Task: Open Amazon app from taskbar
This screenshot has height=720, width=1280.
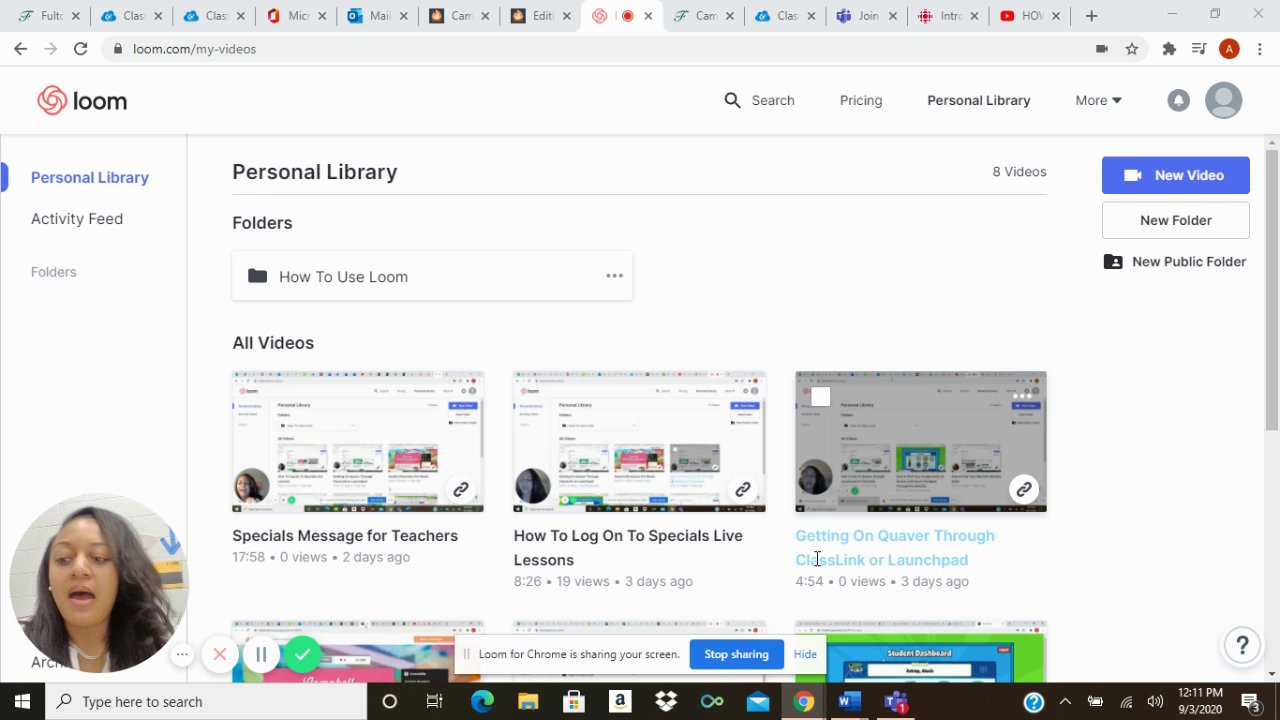Action: point(620,701)
